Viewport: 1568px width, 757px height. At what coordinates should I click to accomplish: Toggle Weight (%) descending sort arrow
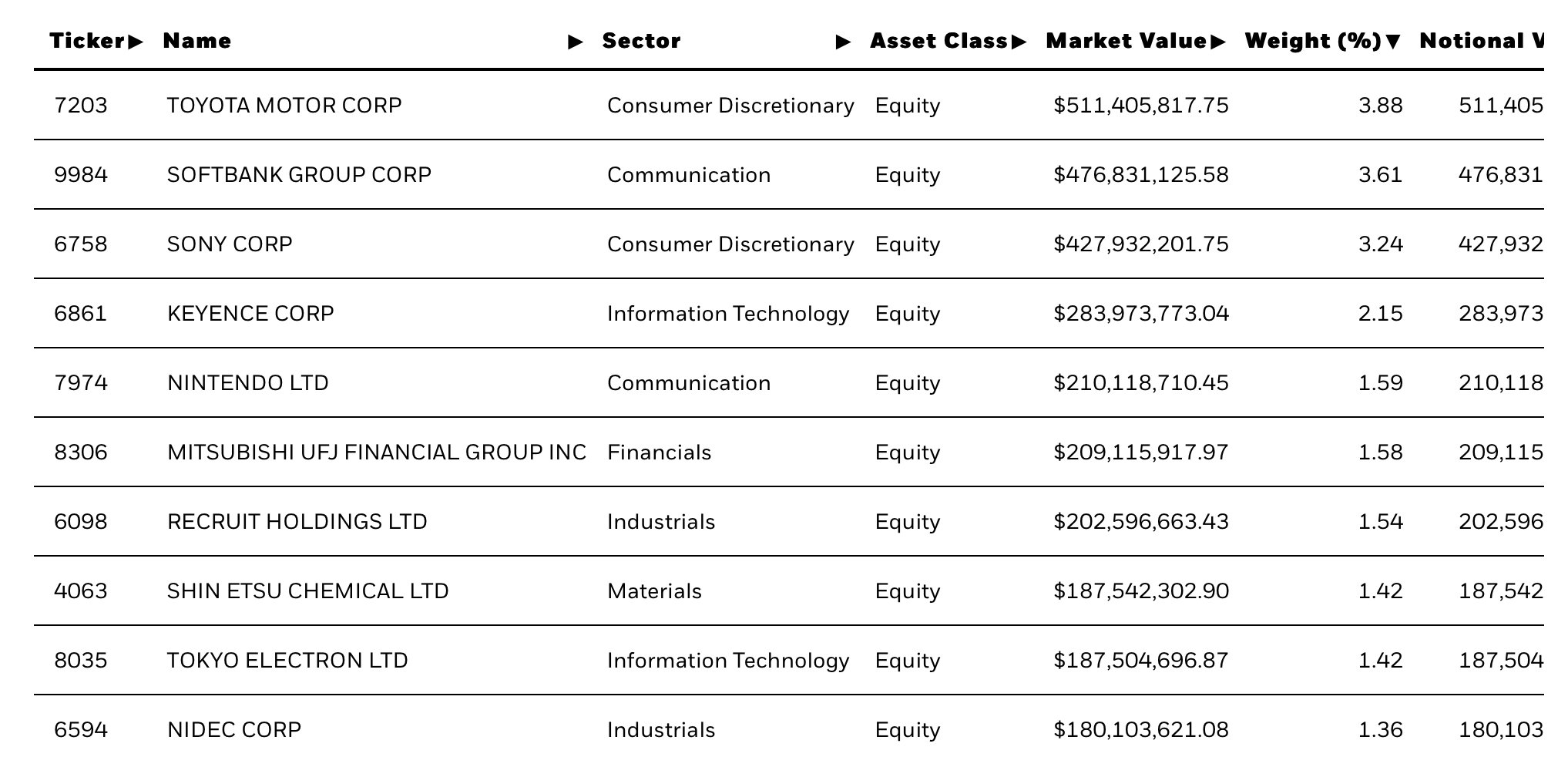click(1392, 42)
